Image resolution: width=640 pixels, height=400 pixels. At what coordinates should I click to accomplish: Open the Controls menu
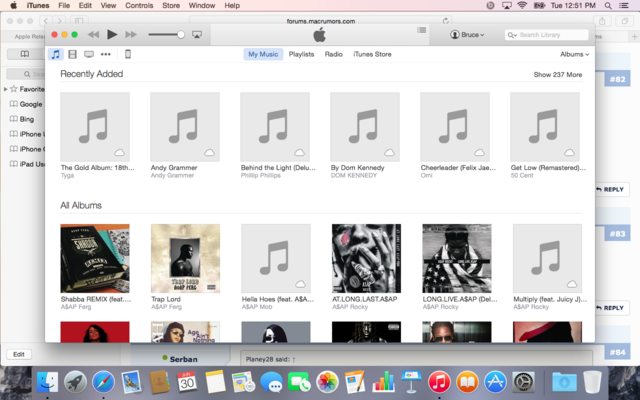click(x=139, y=5)
